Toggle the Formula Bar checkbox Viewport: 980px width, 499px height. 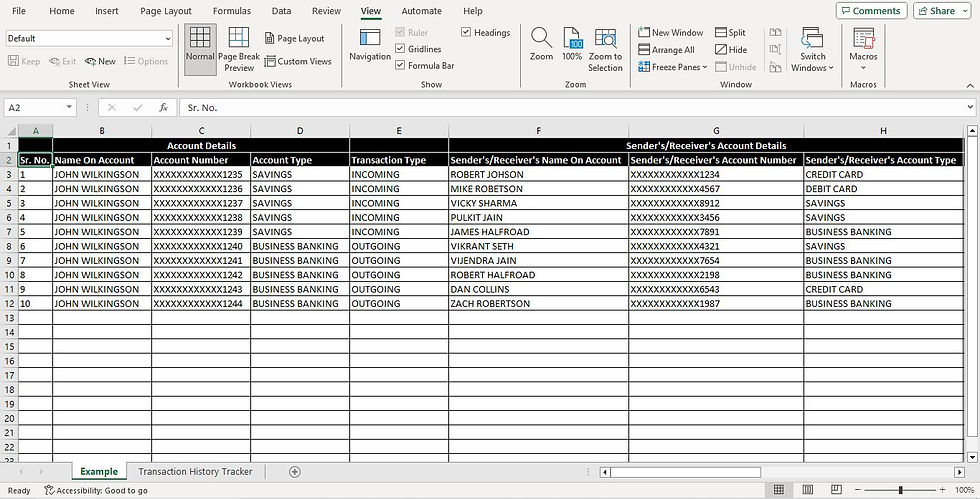point(400,66)
